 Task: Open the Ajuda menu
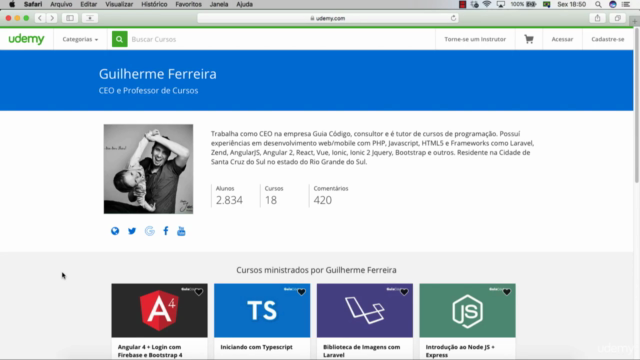coord(244,4)
